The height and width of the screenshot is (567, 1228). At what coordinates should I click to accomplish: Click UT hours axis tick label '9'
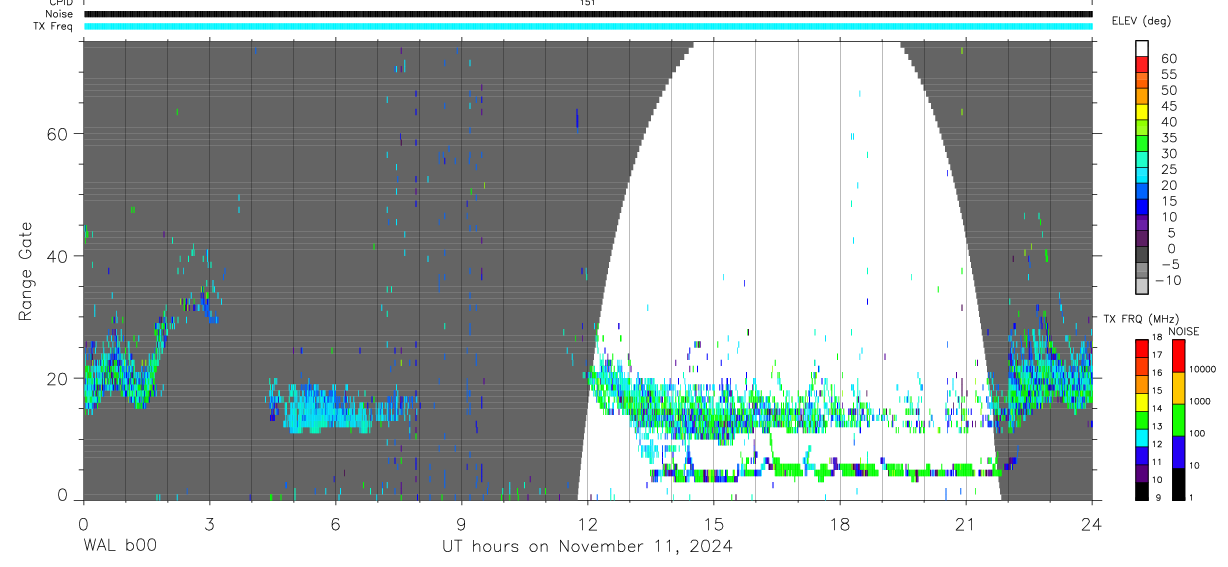point(461,523)
